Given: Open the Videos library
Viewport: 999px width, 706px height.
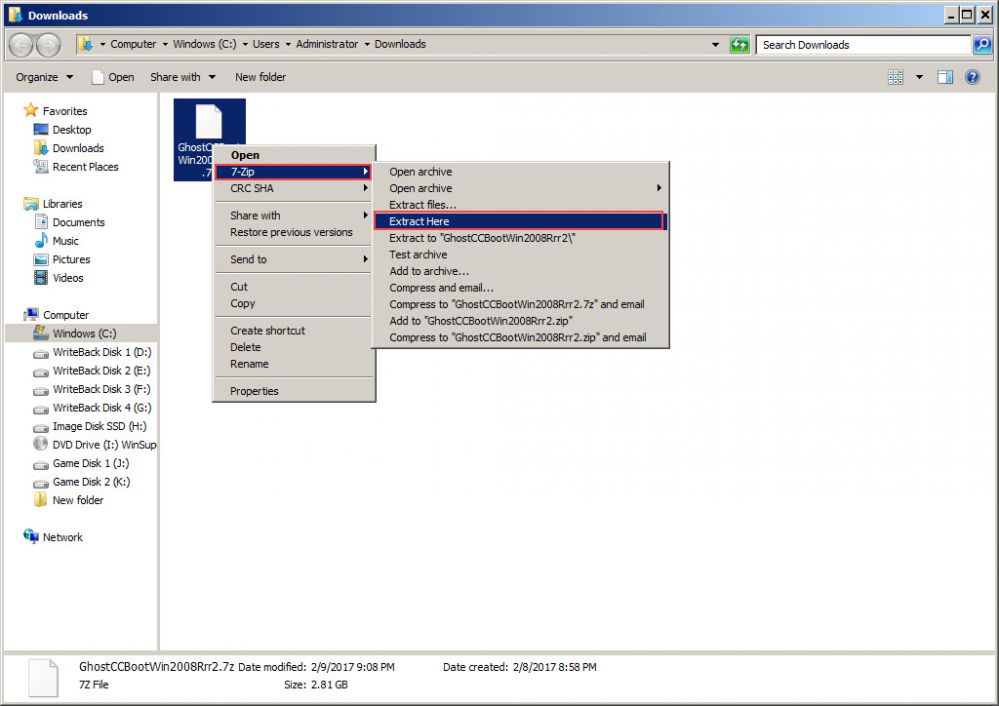Looking at the screenshot, I should tap(68, 278).
